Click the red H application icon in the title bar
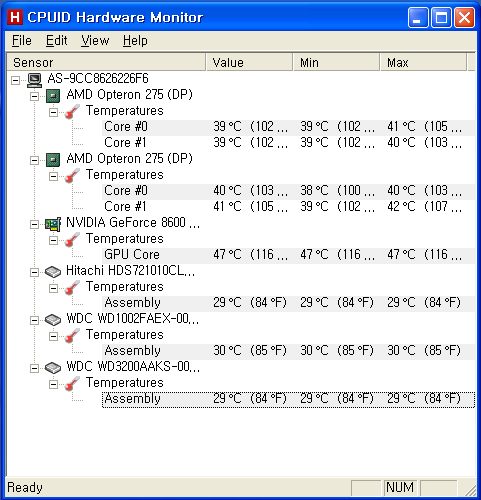Screen dimensions: 481x500 pyautogui.click(x=15, y=17)
